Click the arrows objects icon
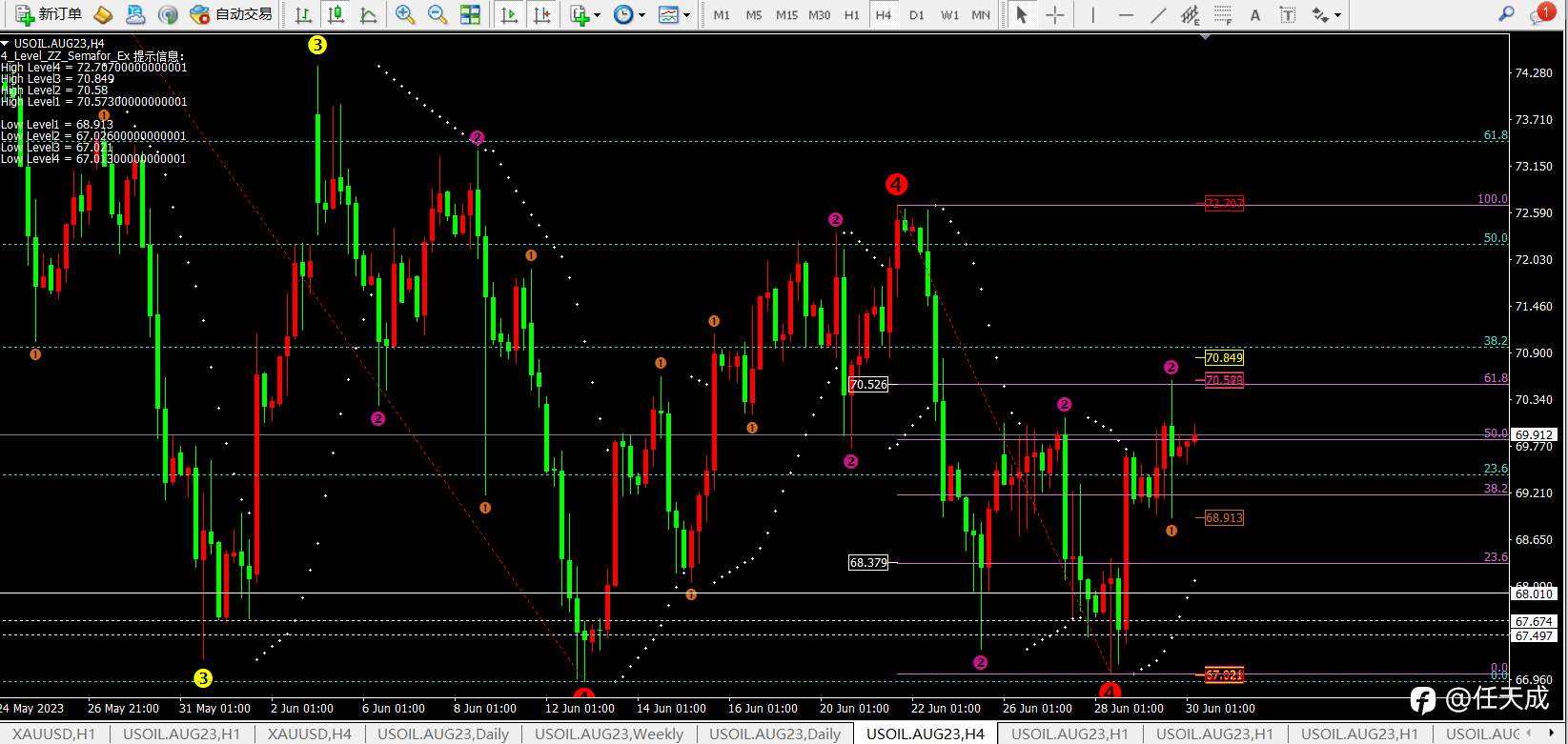This screenshot has width=1568, height=744. [1320, 14]
